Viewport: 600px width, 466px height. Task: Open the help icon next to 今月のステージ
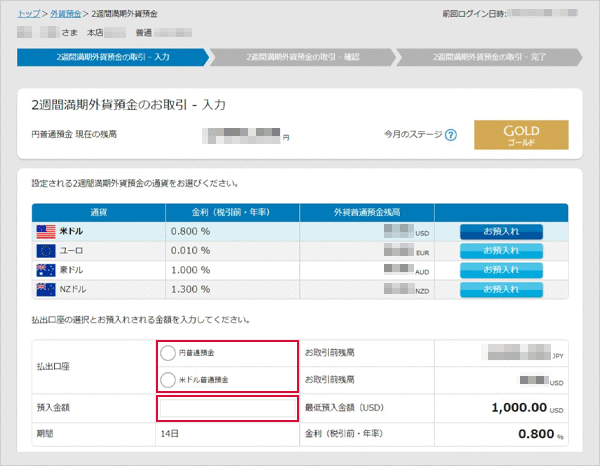451,135
